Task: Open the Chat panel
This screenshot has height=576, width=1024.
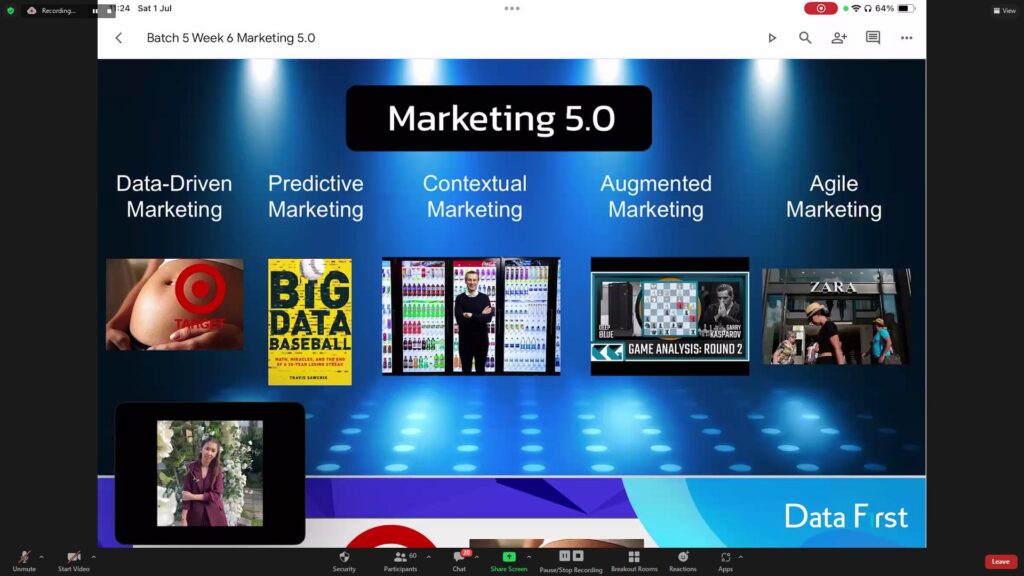Action: [x=460, y=560]
